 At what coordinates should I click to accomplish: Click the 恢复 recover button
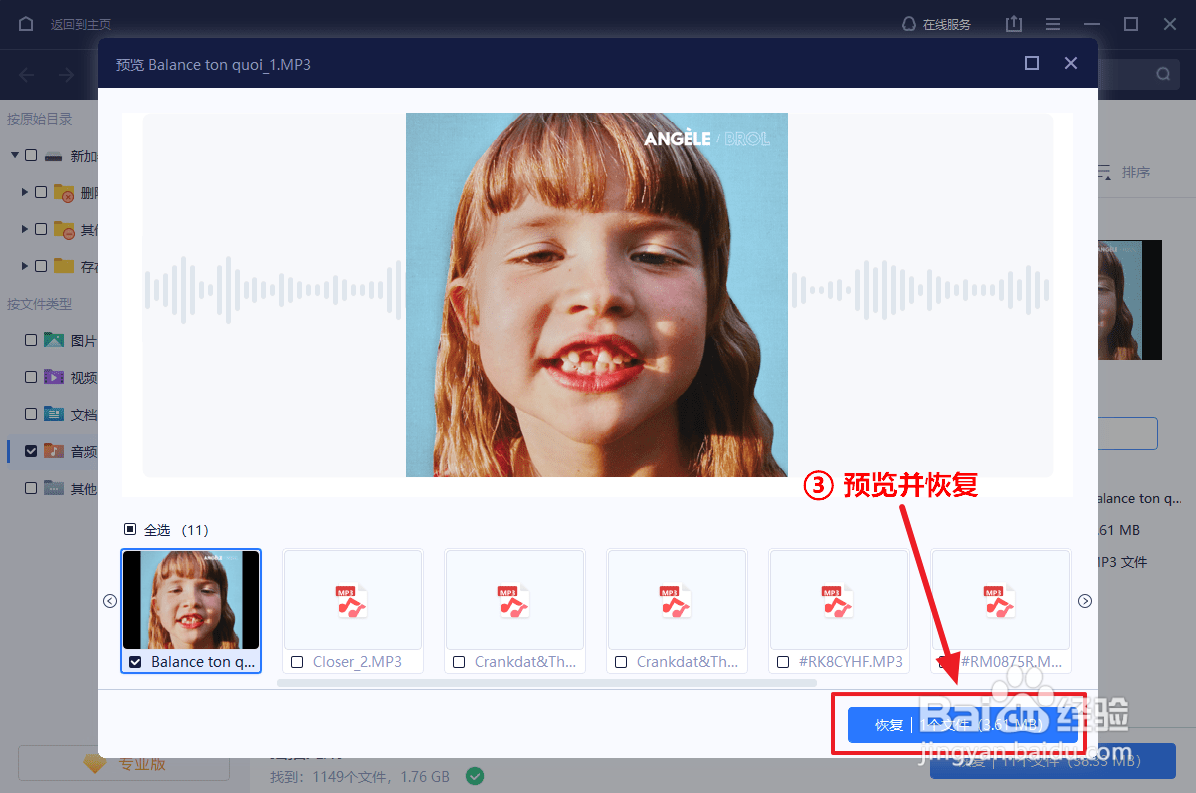[963, 726]
